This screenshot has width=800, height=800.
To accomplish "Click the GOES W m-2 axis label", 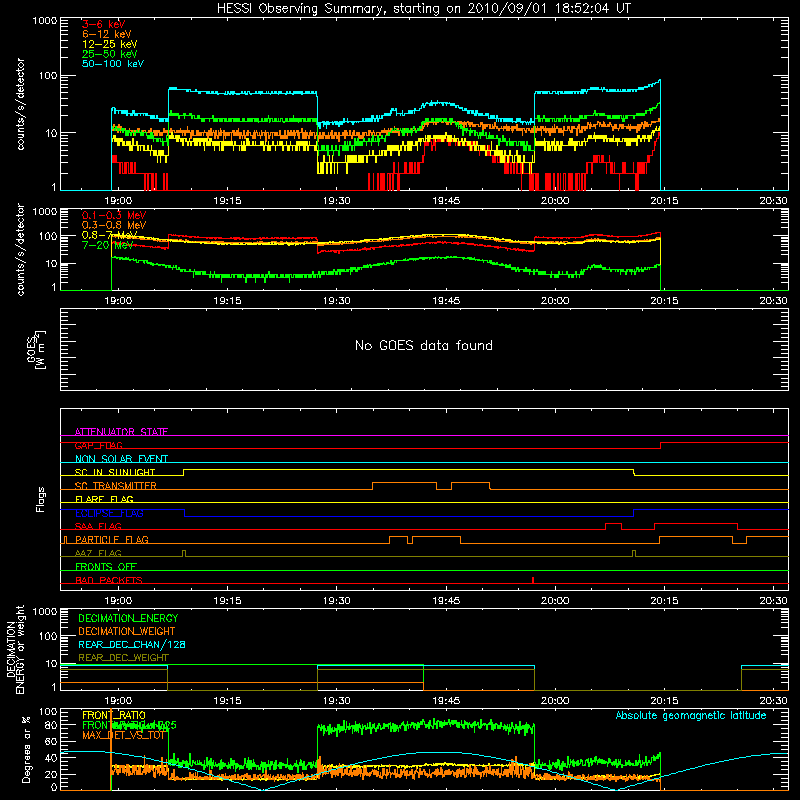I will [36, 349].
